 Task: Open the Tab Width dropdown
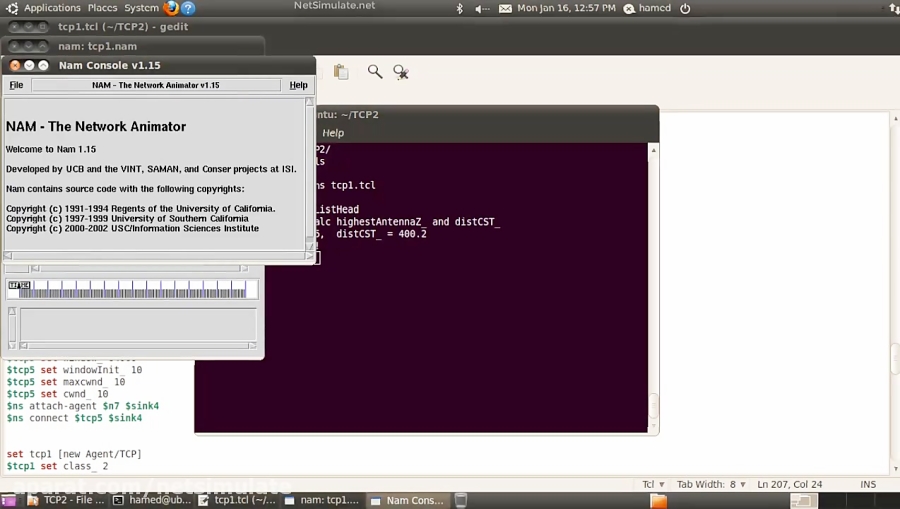pyautogui.click(x=712, y=484)
